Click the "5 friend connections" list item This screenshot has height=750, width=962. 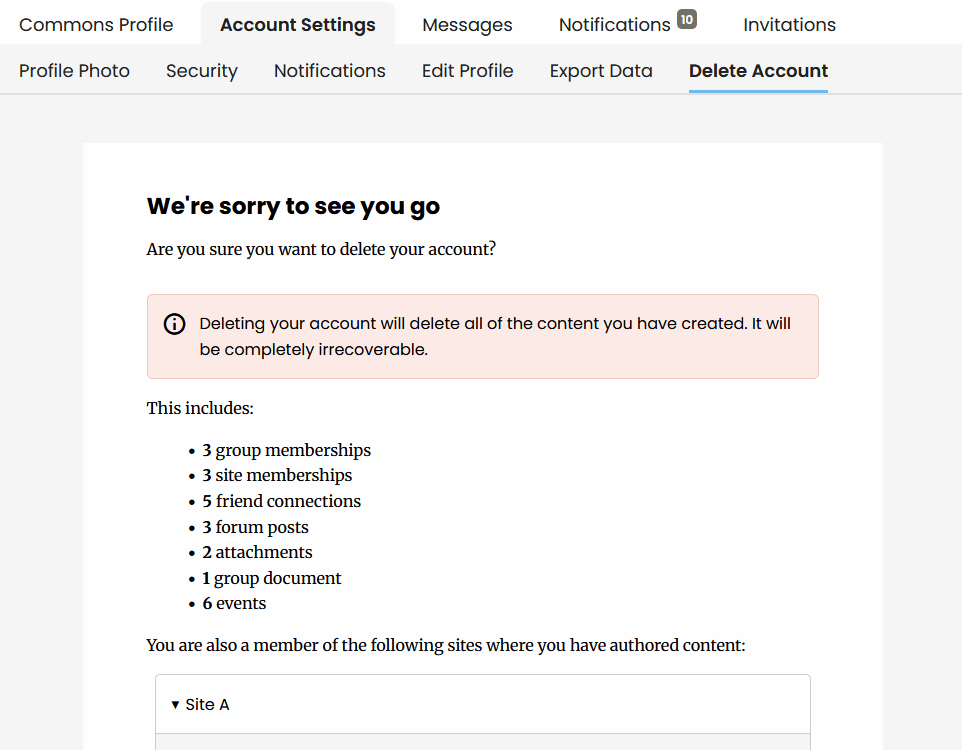[x=281, y=501]
